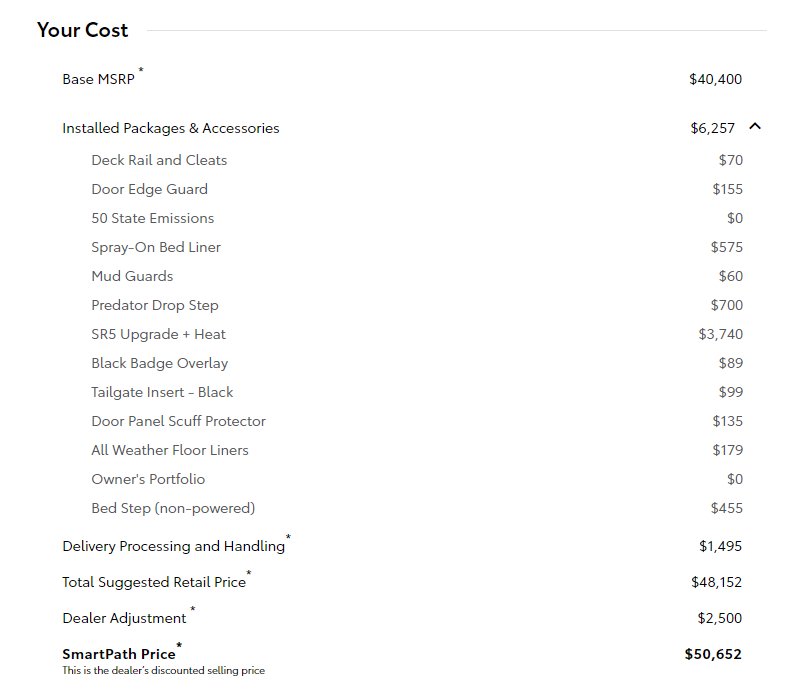Click Delivery Processing and Handling asterisk
807x692 pixels.
coord(288,537)
